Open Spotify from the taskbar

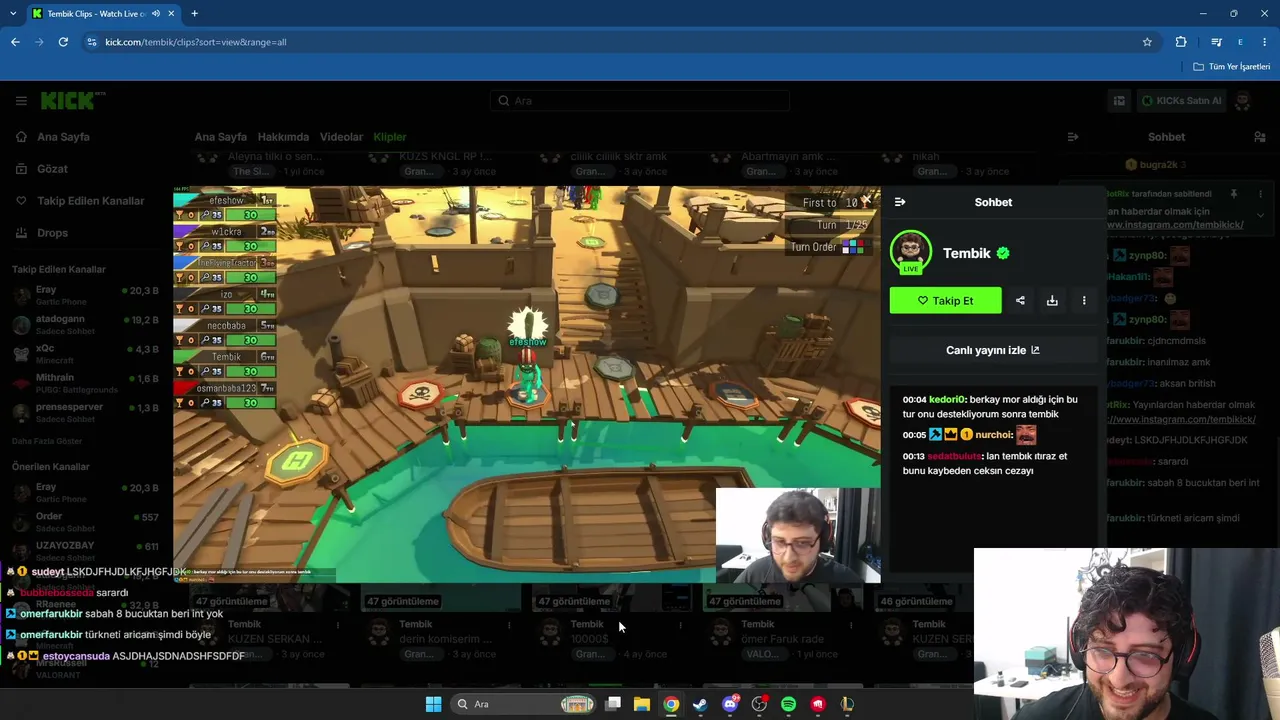coord(788,704)
